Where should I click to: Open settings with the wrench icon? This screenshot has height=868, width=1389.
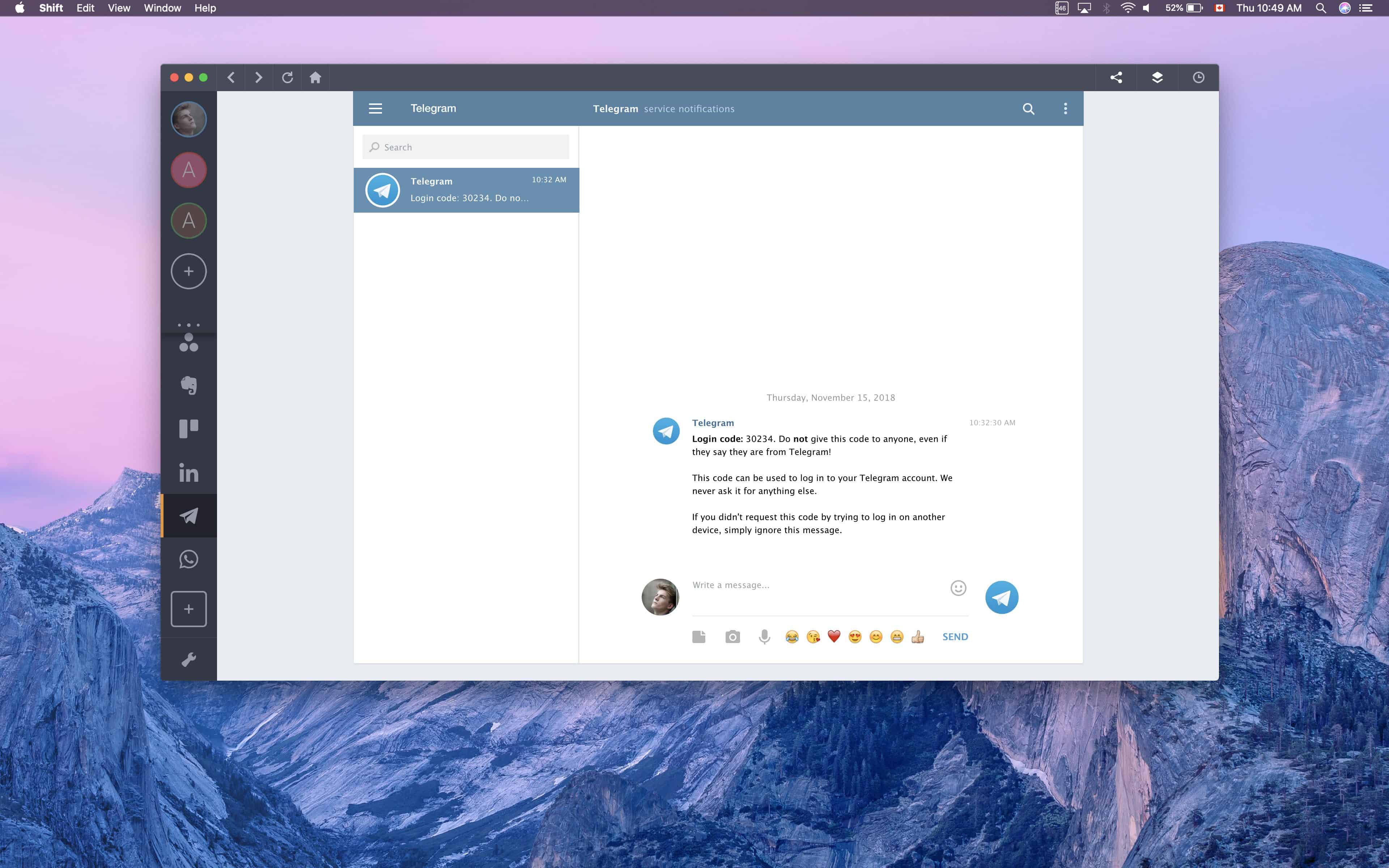(x=189, y=660)
